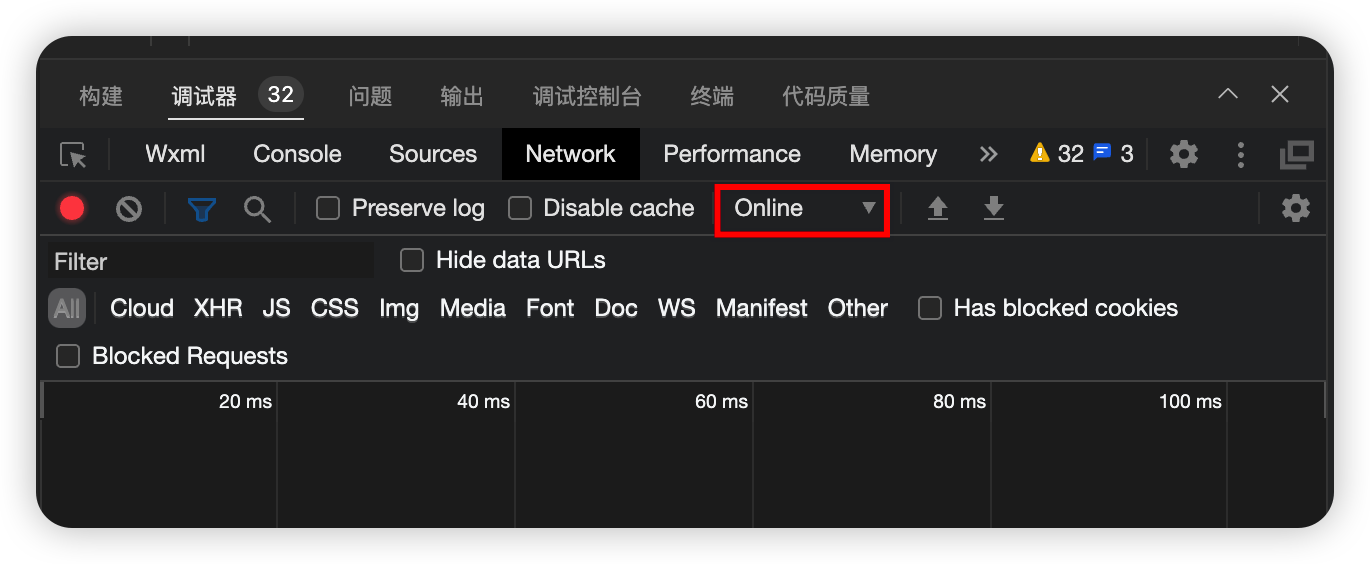Stop recording network log with red button
Image resolution: width=1370 pixels, height=564 pixels.
point(72,208)
